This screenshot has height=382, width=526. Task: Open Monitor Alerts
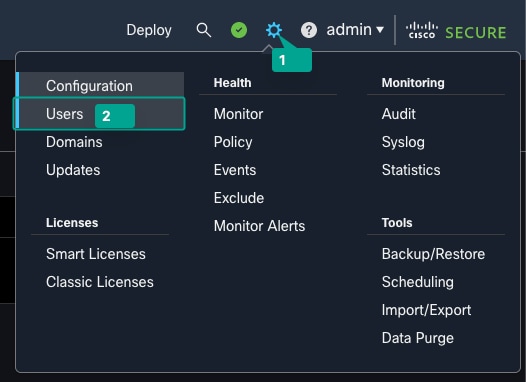point(260,226)
